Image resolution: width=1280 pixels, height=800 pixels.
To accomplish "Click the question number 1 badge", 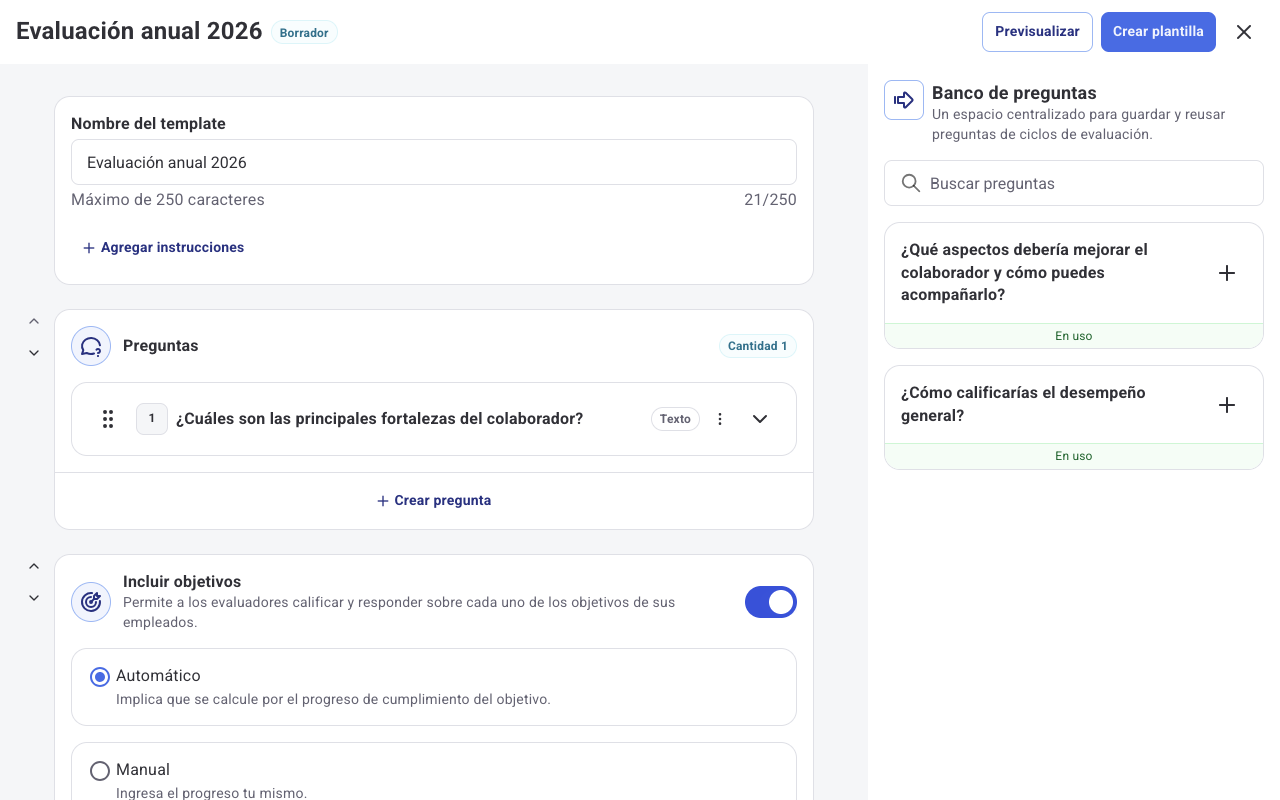I will pos(152,419).
